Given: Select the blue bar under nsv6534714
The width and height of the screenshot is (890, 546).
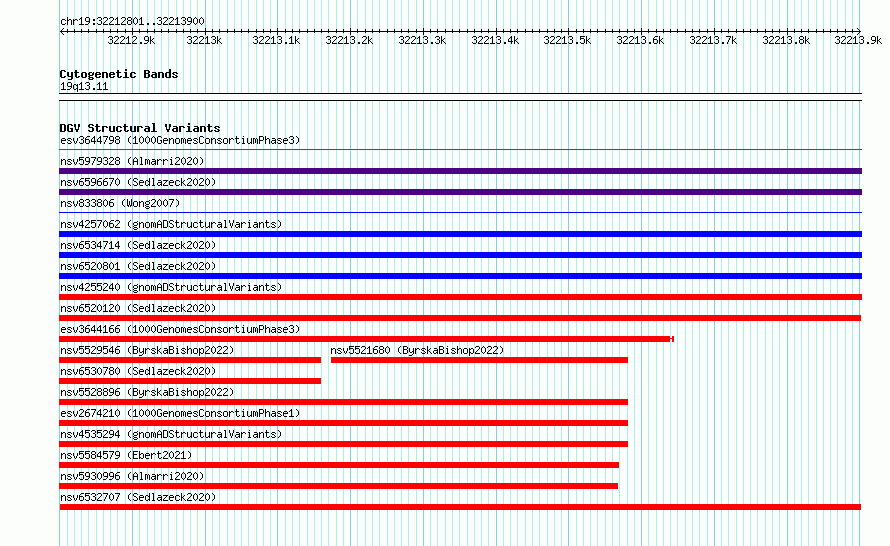Looking at the screenshot, I should coord(460,255).
